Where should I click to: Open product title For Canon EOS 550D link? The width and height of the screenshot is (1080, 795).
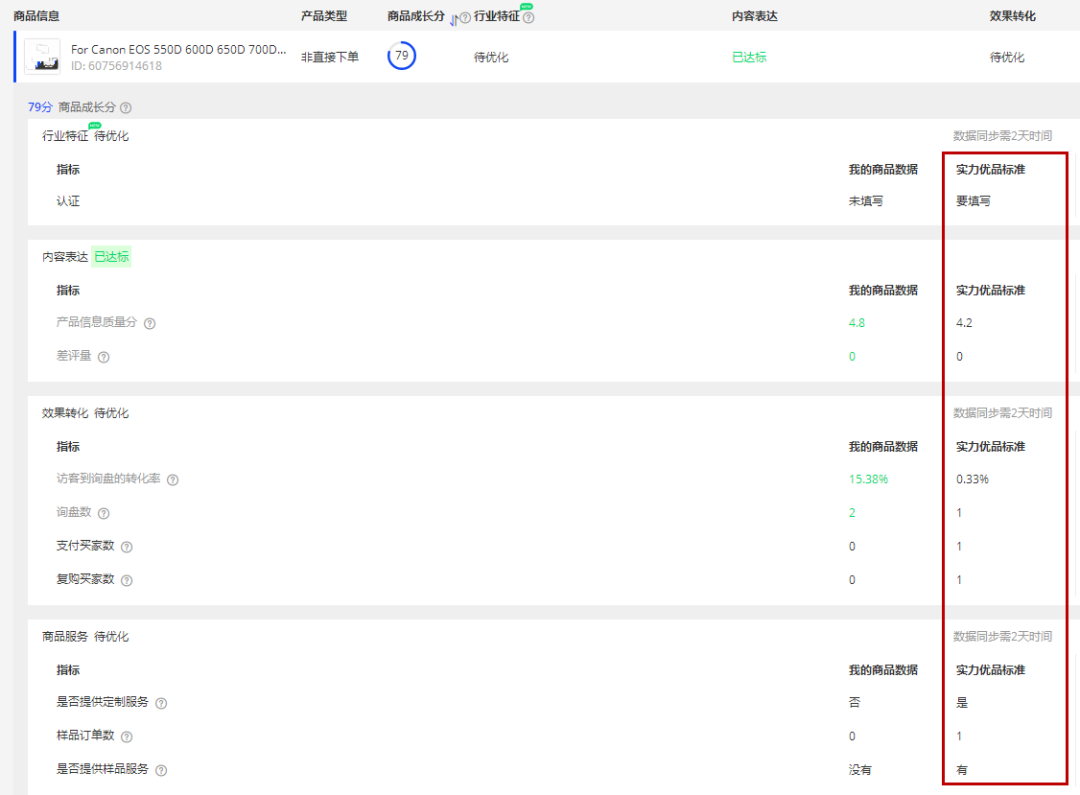click(x=178, y=50)
